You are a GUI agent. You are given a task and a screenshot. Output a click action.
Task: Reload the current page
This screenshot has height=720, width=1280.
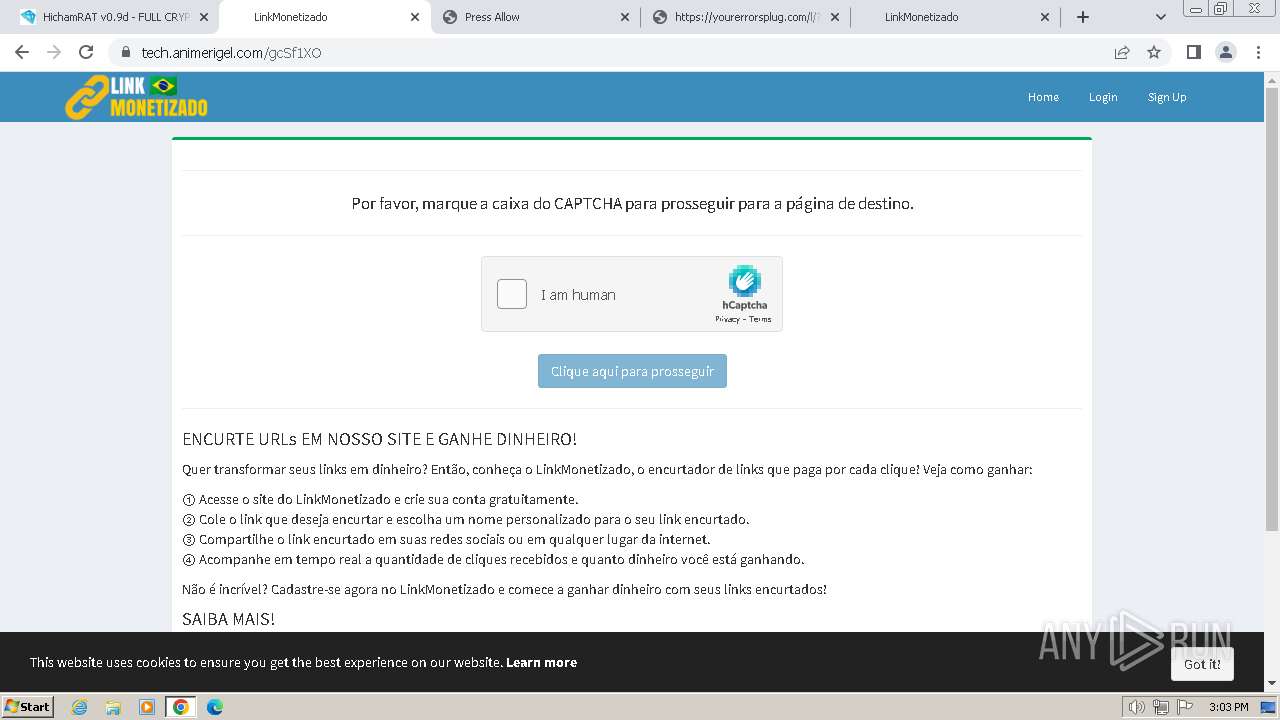click(86, 52)
